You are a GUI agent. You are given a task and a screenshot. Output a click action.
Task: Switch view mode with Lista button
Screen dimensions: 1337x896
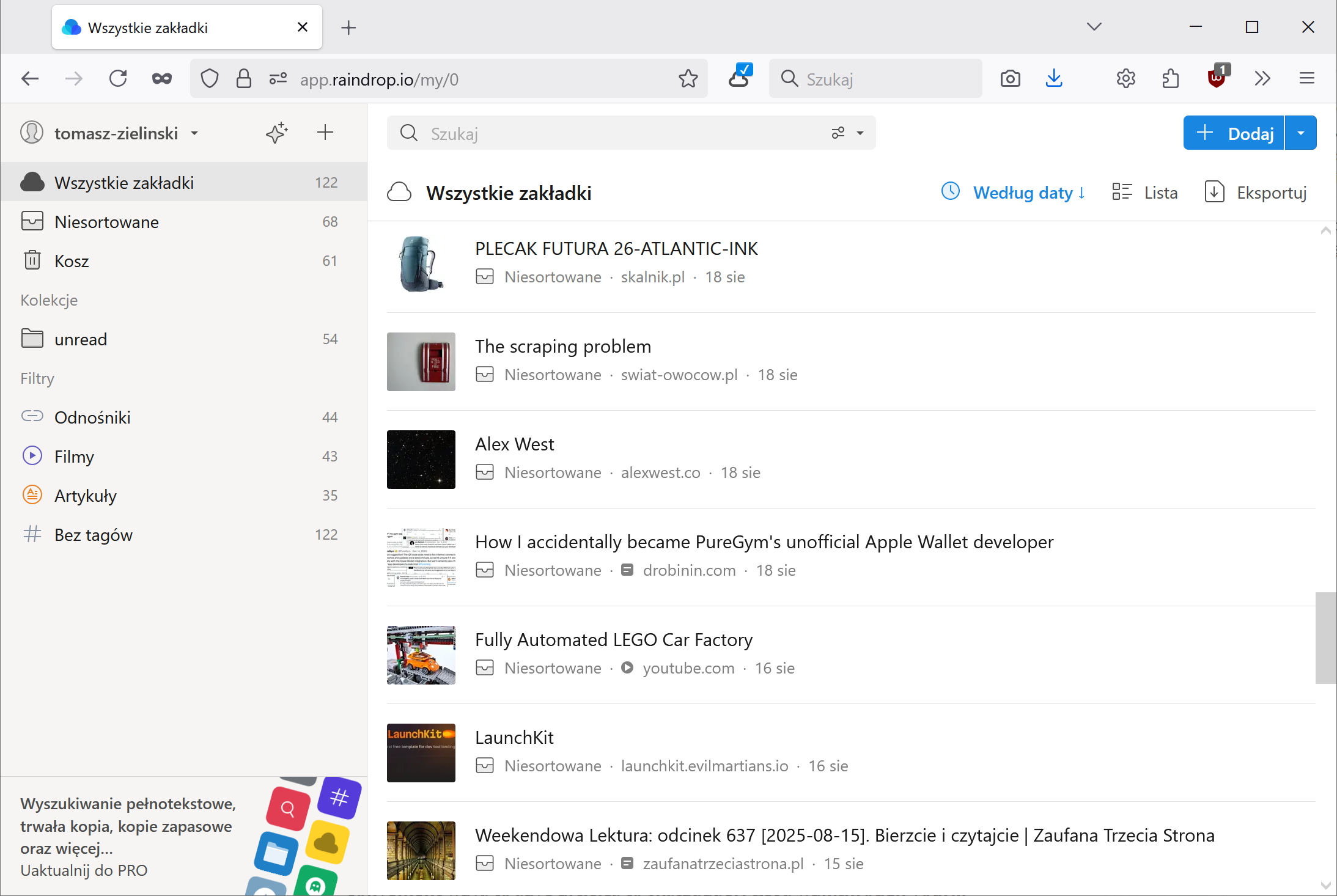(1145, 193)
